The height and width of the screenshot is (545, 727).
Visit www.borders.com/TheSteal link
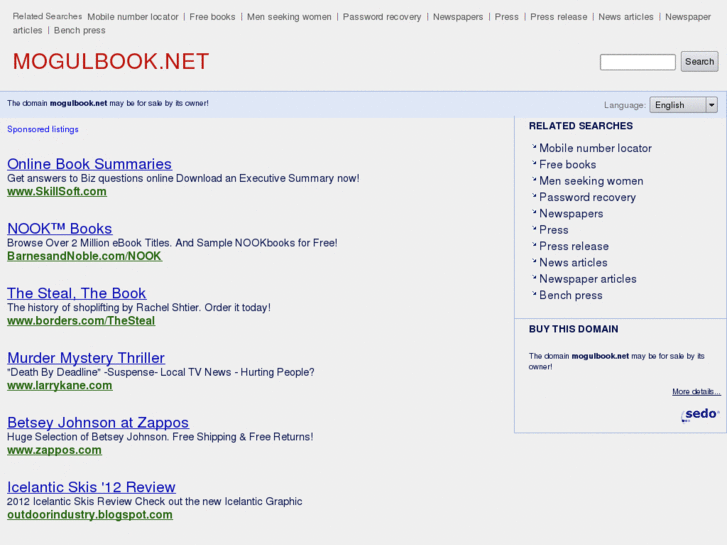[81, 321]
